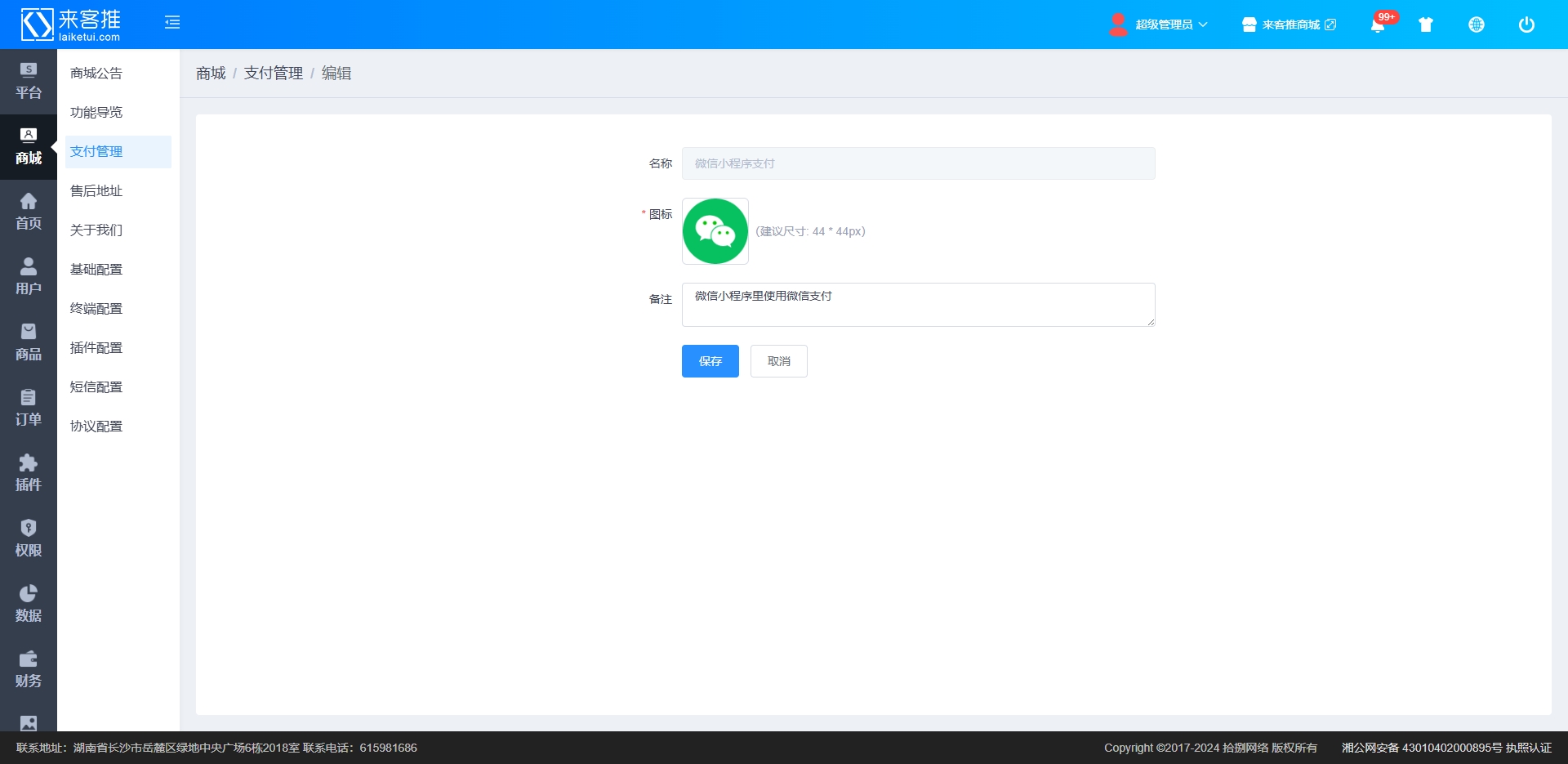1568x764 pixels.
Task: Open the notifications bell
Action: pyautogui.click(x=1378, y=25)
